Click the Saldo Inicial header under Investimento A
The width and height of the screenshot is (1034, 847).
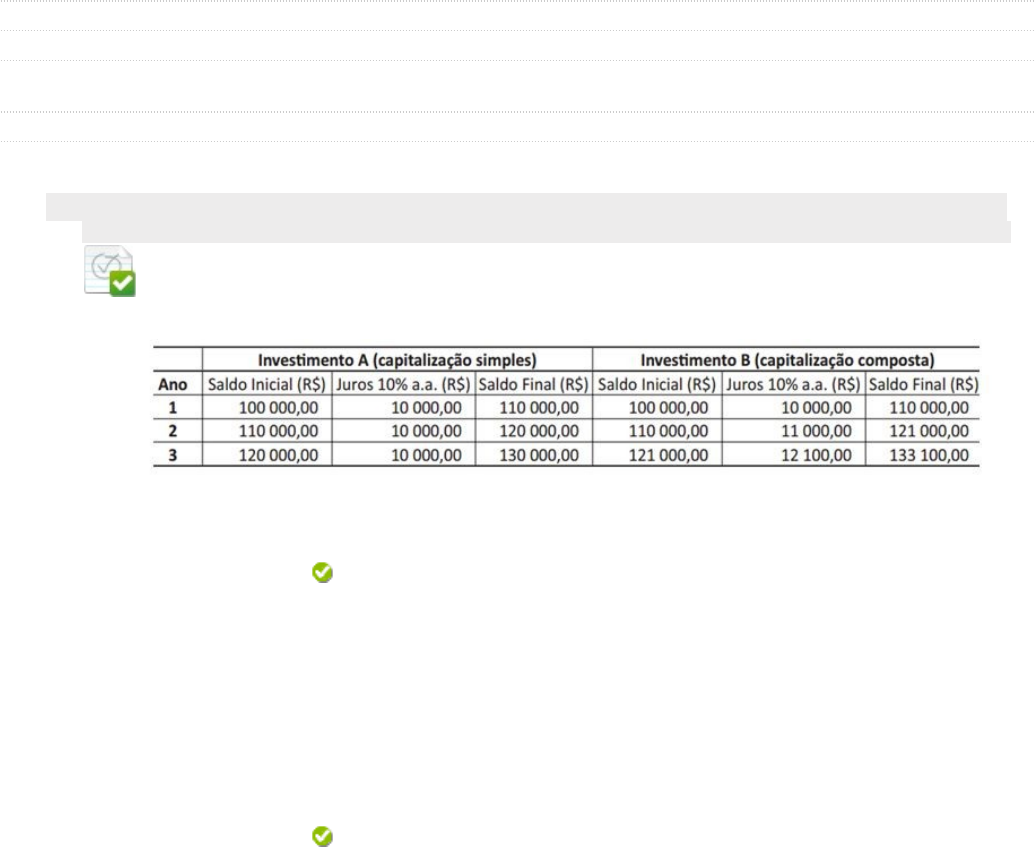coord(268,384)
